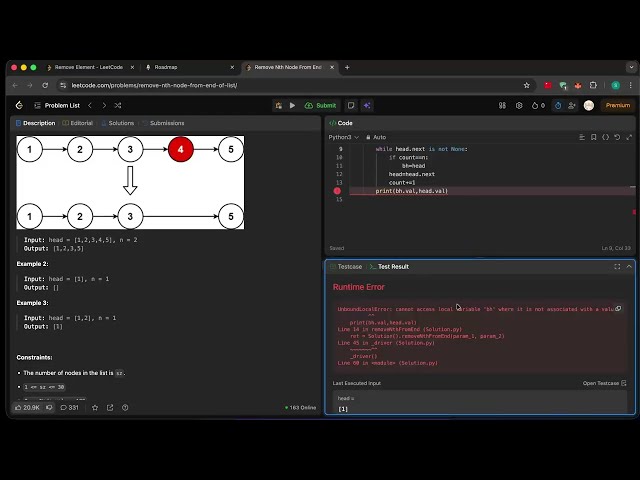Switch to Editorial tab
The width and height of the screenshot is (640, 480).
(x=78, y=123)
